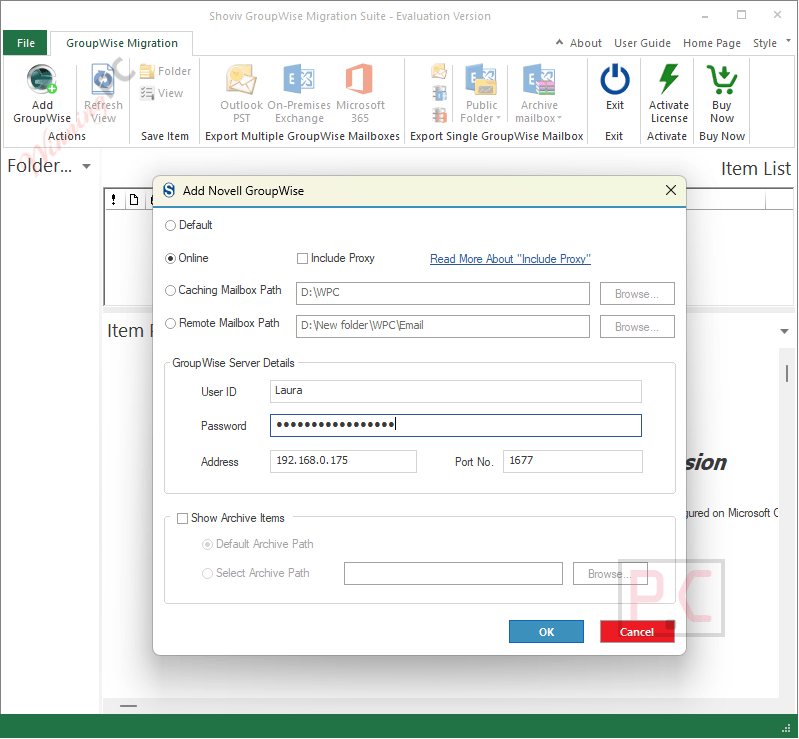Click the Caching Mailbox Path text field
The height and width of the screenshot is (739, 799).
[x=443, y=294]
